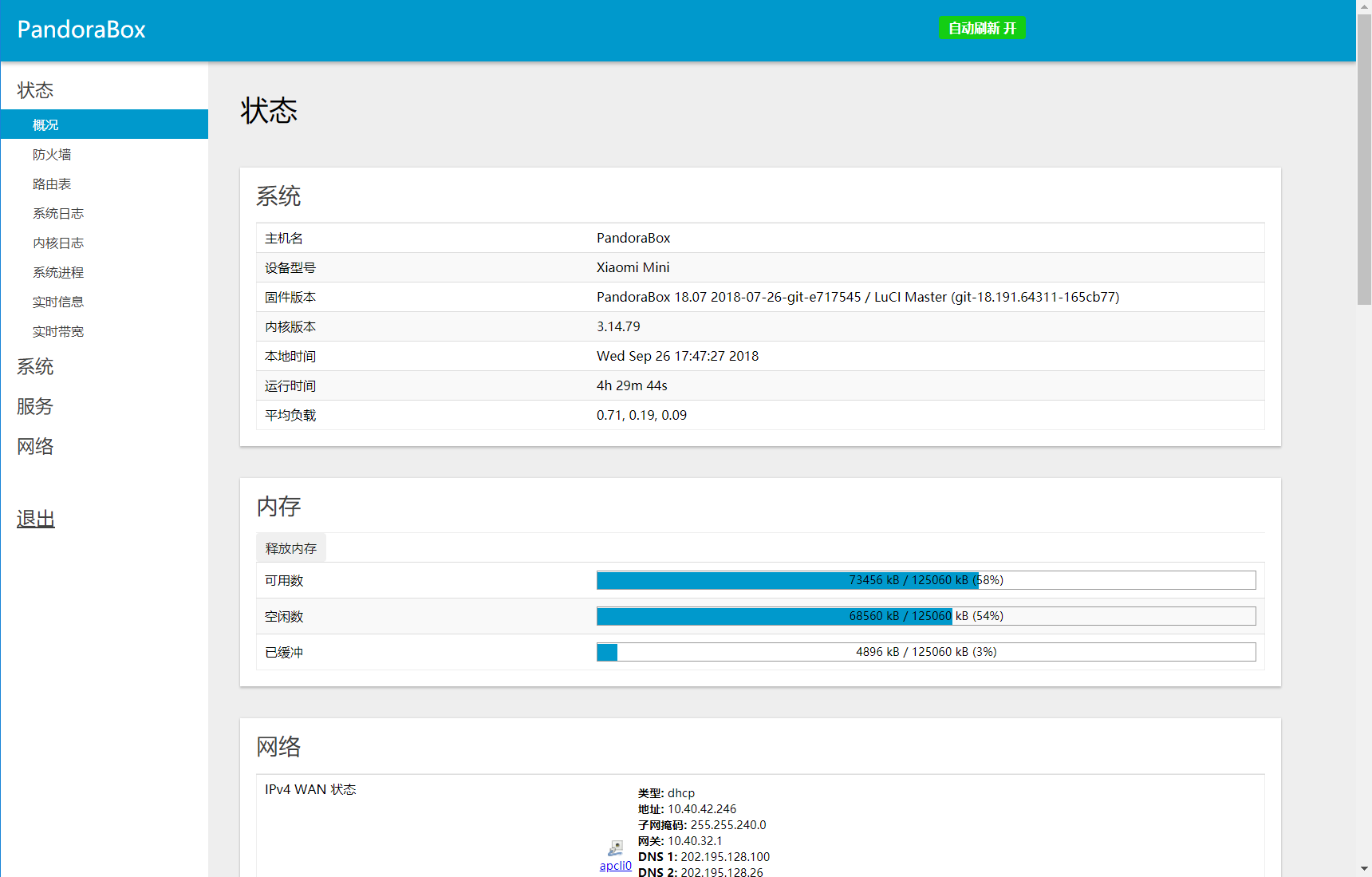Viewport: 1372px width, 877px height.
Task: Click the PandoraBox header logo
Action: point(81,30)
